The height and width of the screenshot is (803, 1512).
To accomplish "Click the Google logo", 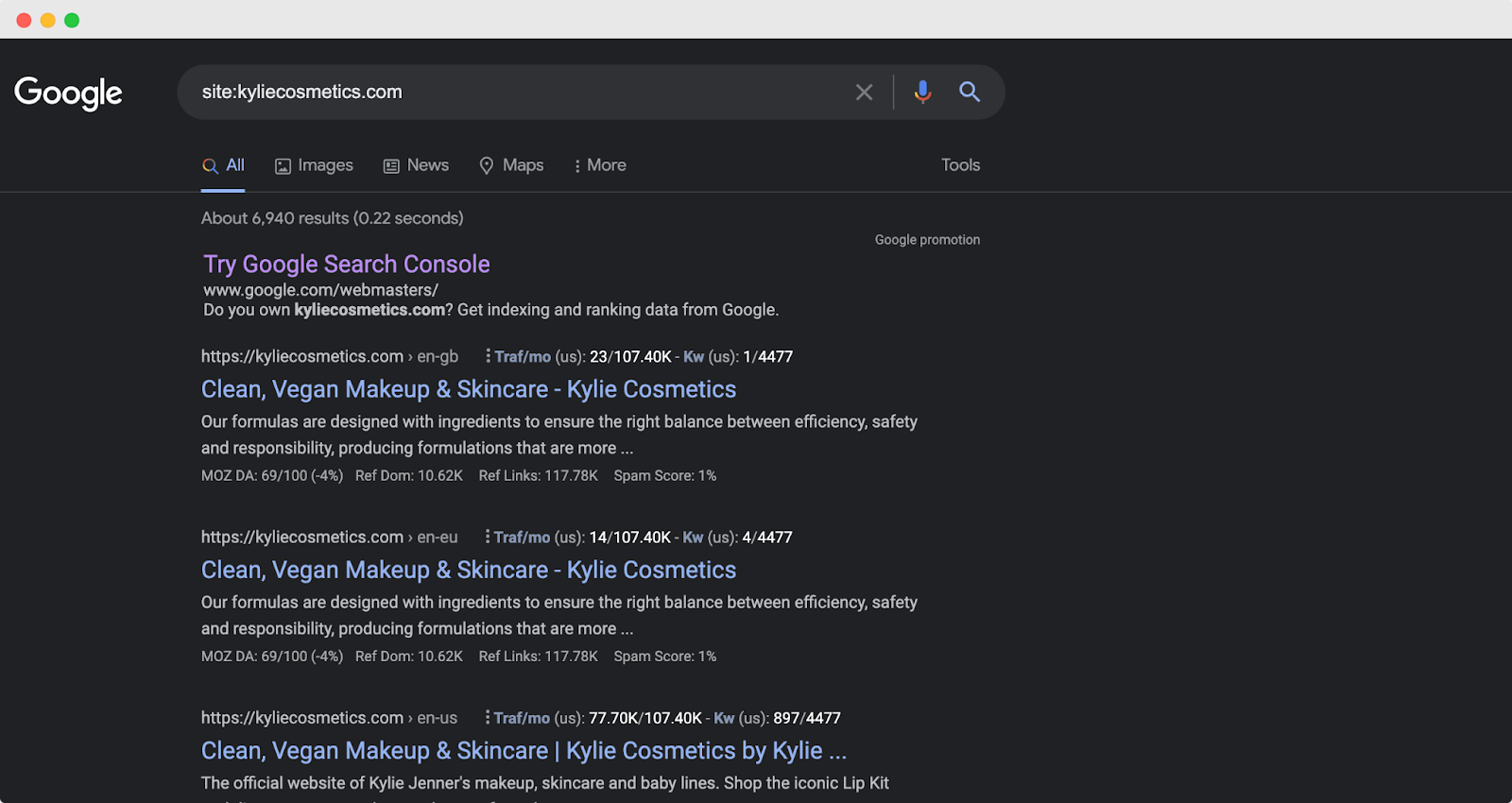I will click(x=68, y=93).
